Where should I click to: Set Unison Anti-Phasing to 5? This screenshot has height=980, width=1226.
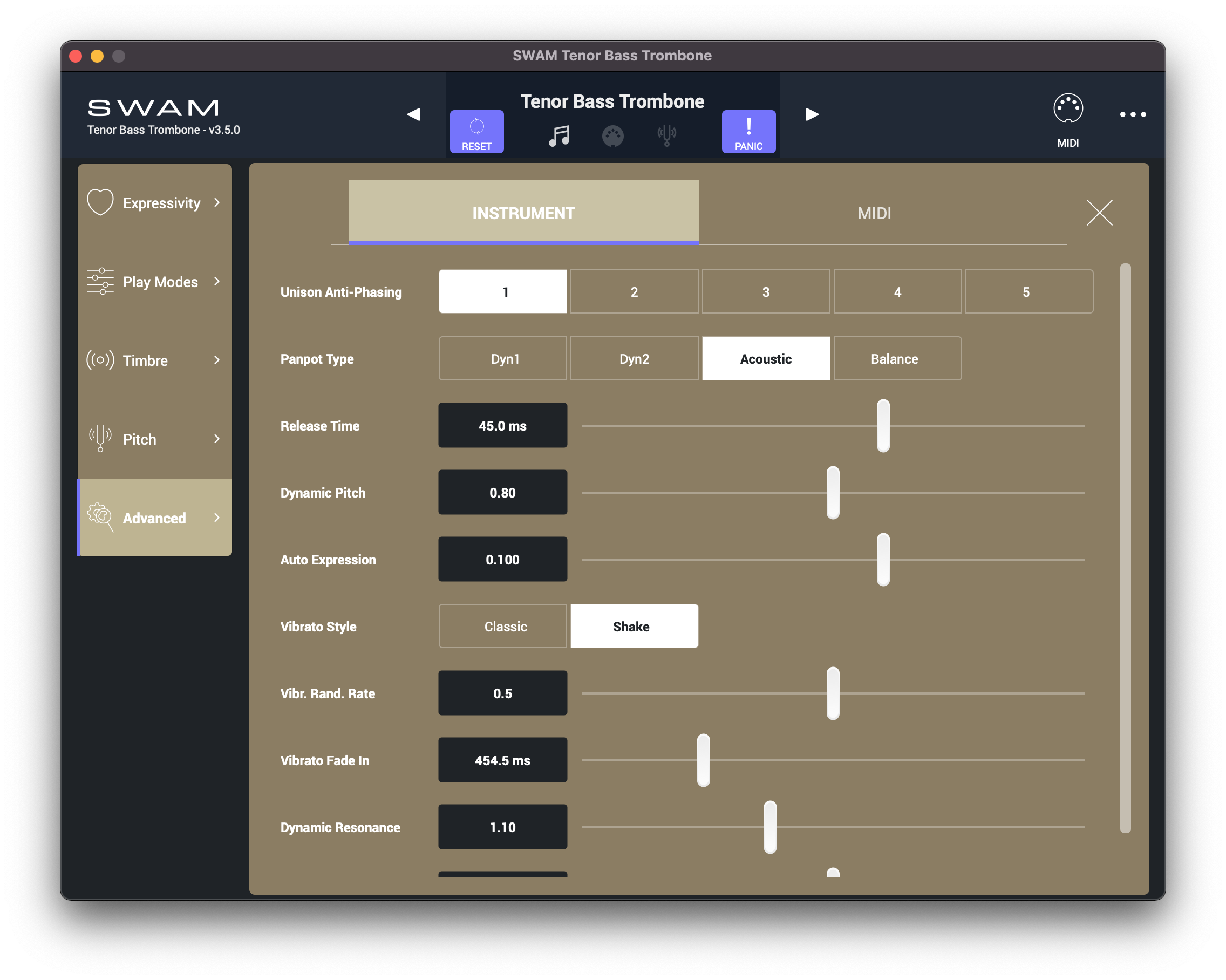pyautogui.click(x=1029, y=291)
